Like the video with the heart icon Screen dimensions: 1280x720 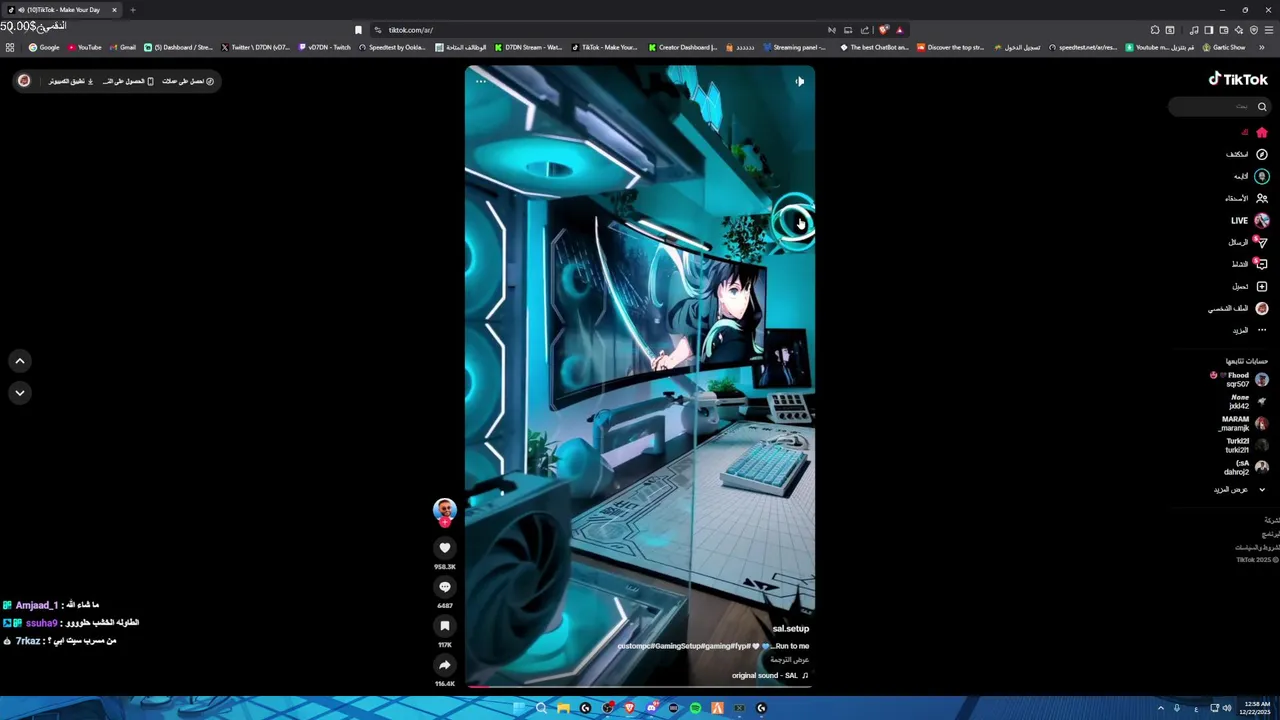[445, 547]
